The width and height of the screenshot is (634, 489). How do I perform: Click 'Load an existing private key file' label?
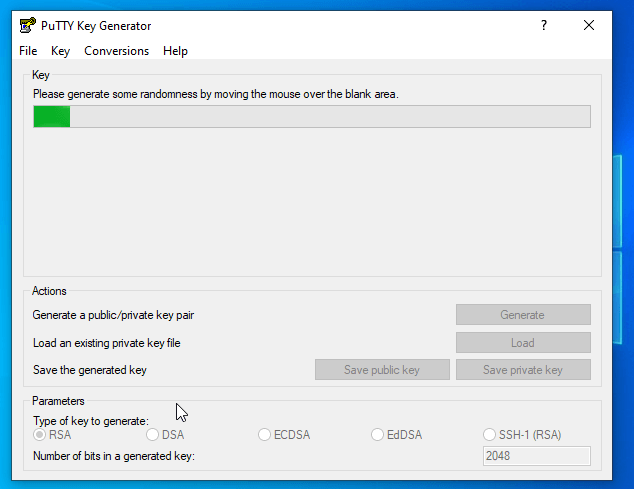[107, 343]
